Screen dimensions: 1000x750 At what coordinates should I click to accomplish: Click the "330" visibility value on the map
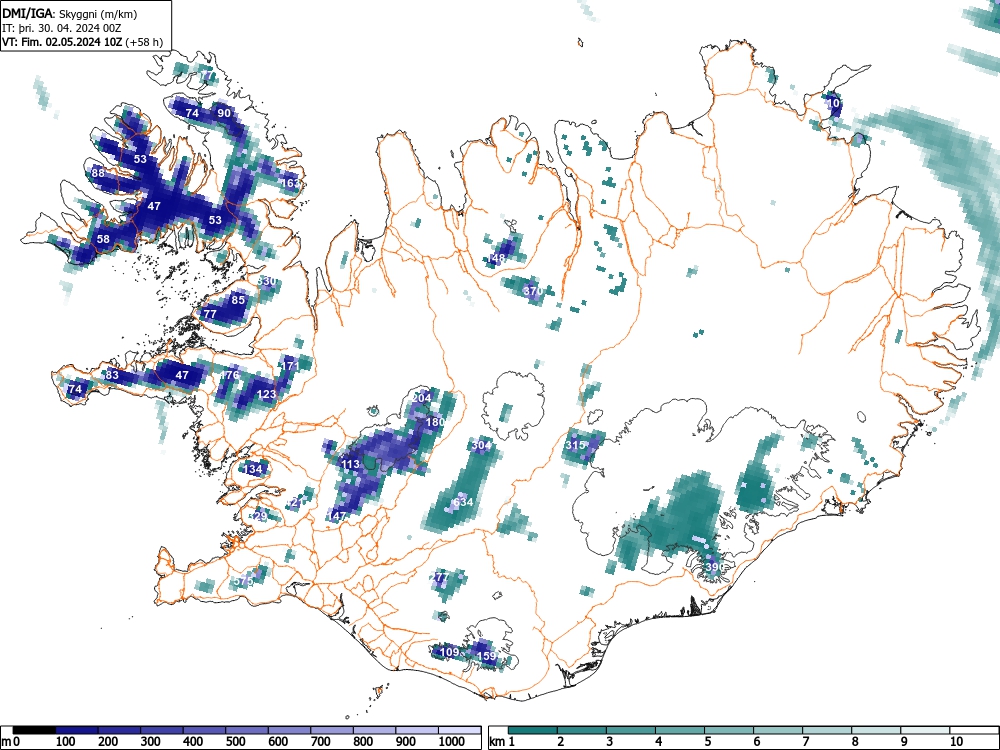click(267, 281)
